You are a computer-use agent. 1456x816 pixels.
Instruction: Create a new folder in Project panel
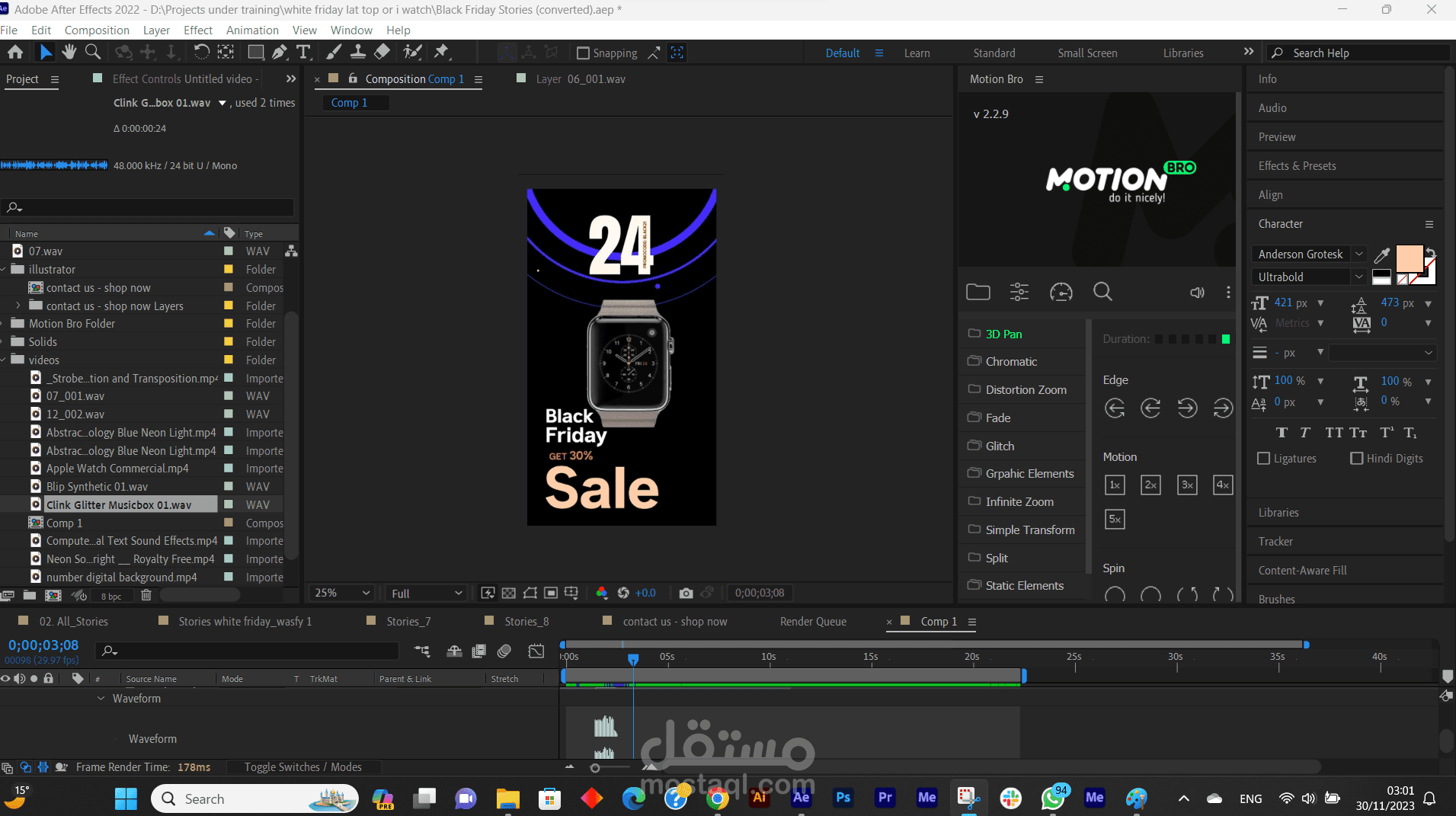tap(30, 595)
